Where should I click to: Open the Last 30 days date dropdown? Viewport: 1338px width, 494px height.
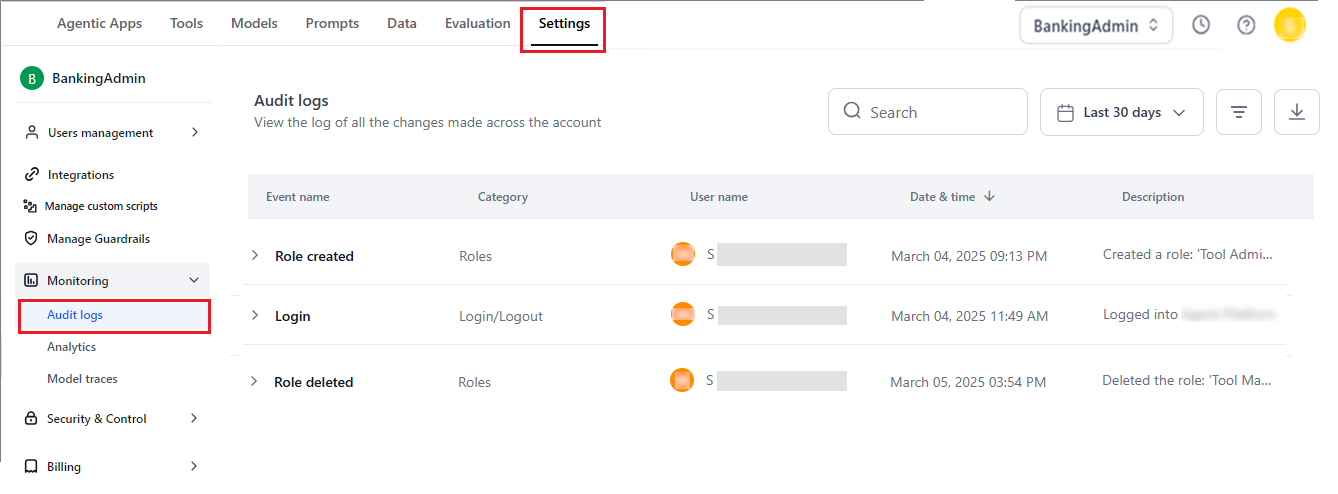pos(1121,112)
